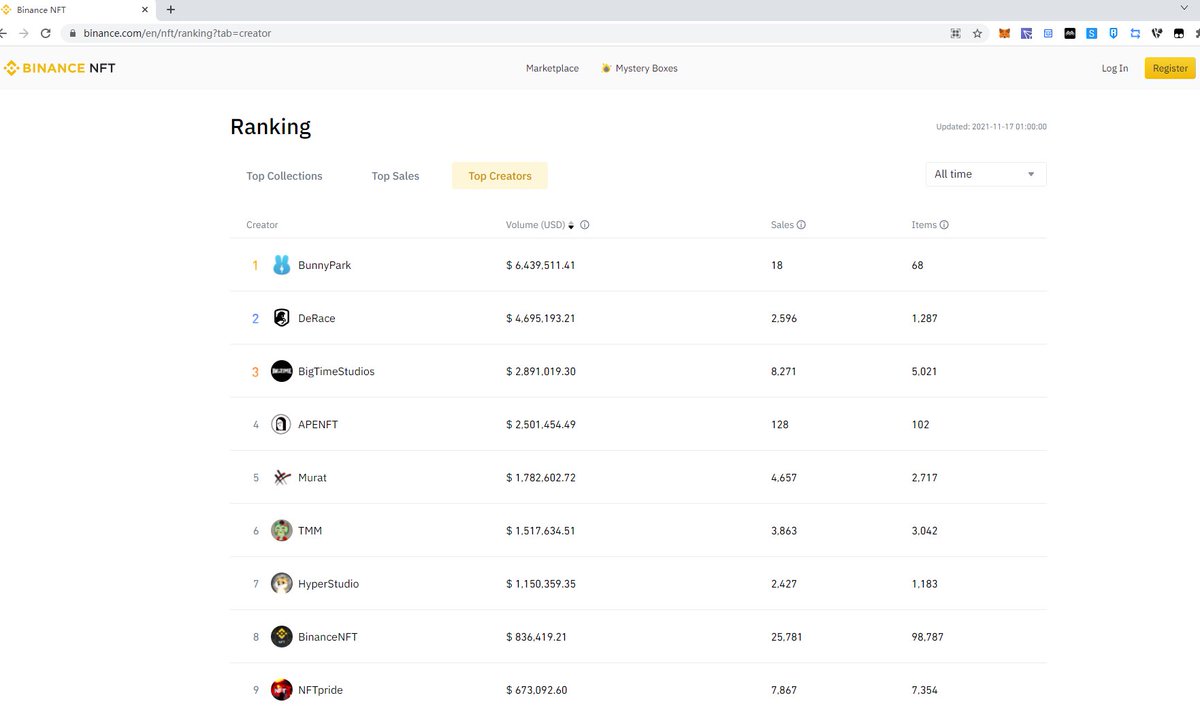Click the Ranking page heading
This screenshot has width=1200, height=706.
(270, 127)
